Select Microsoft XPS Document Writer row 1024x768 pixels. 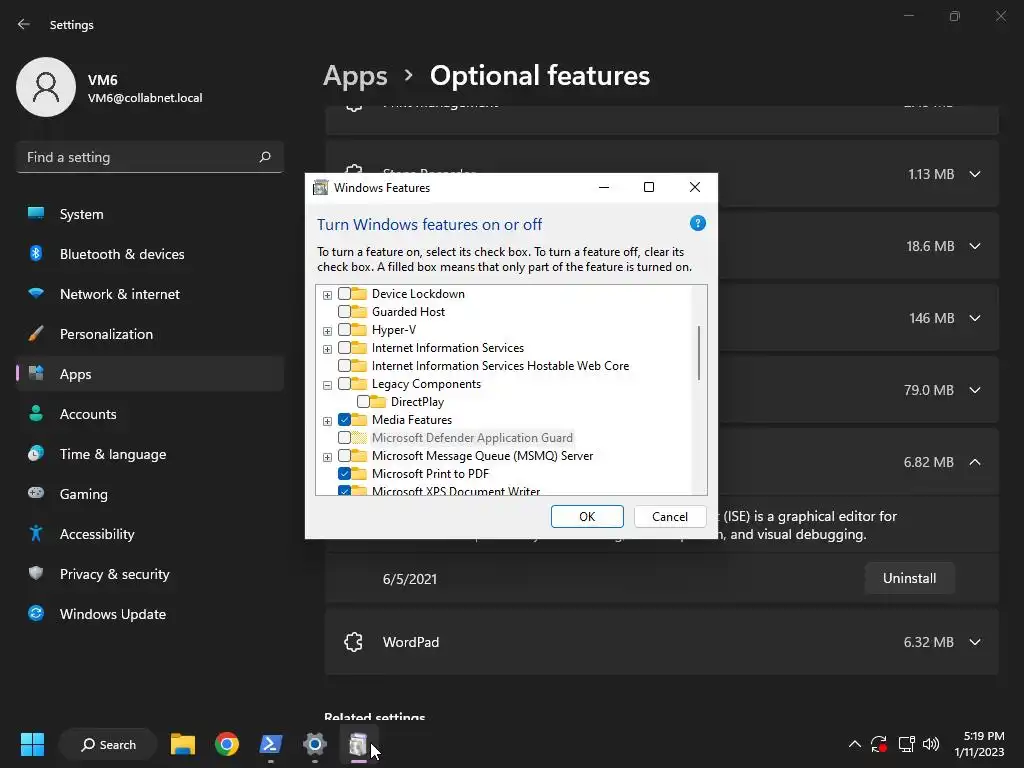[x=456, y=490]
